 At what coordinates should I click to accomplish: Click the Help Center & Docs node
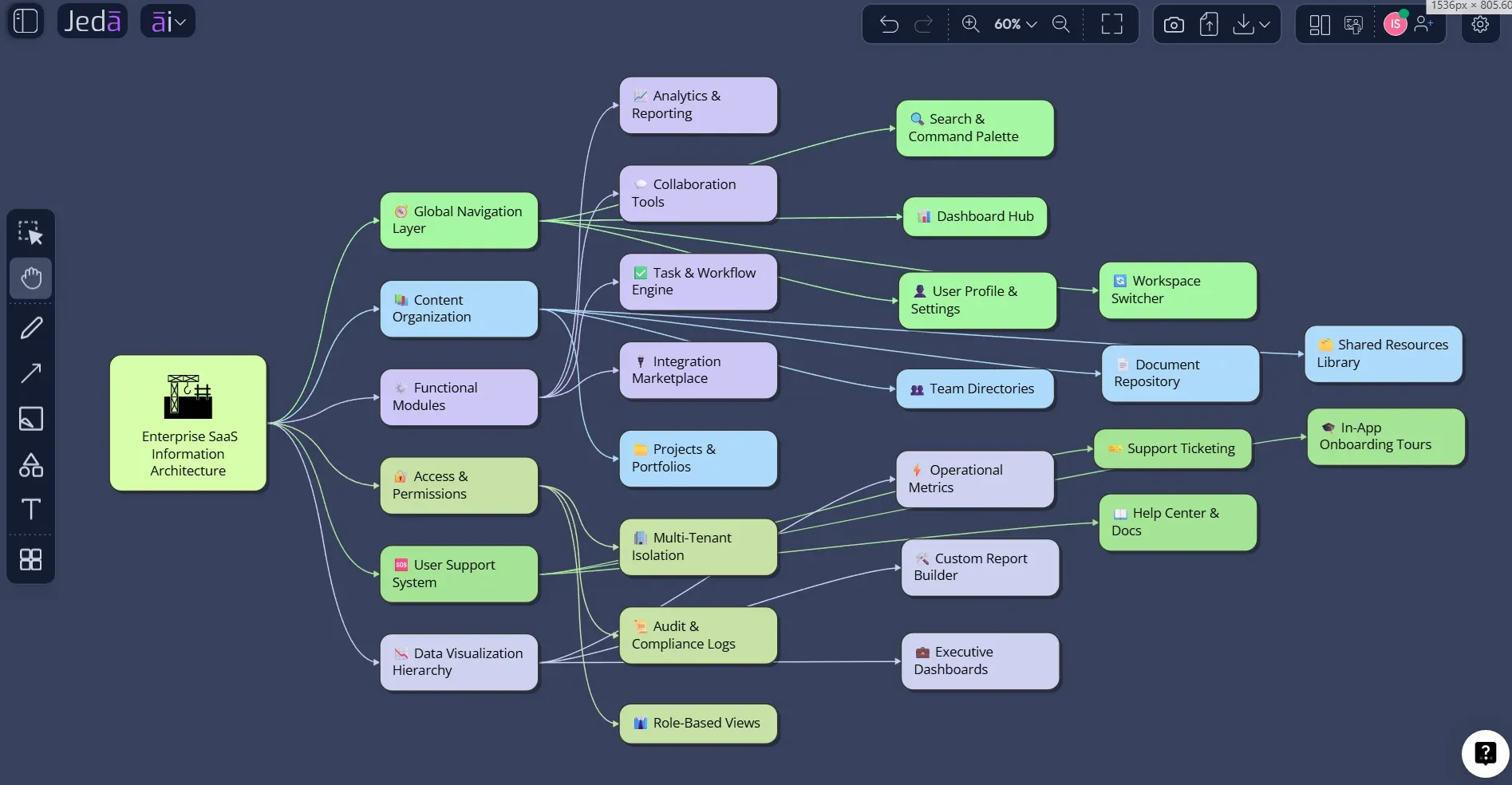tap(1178, 522)
